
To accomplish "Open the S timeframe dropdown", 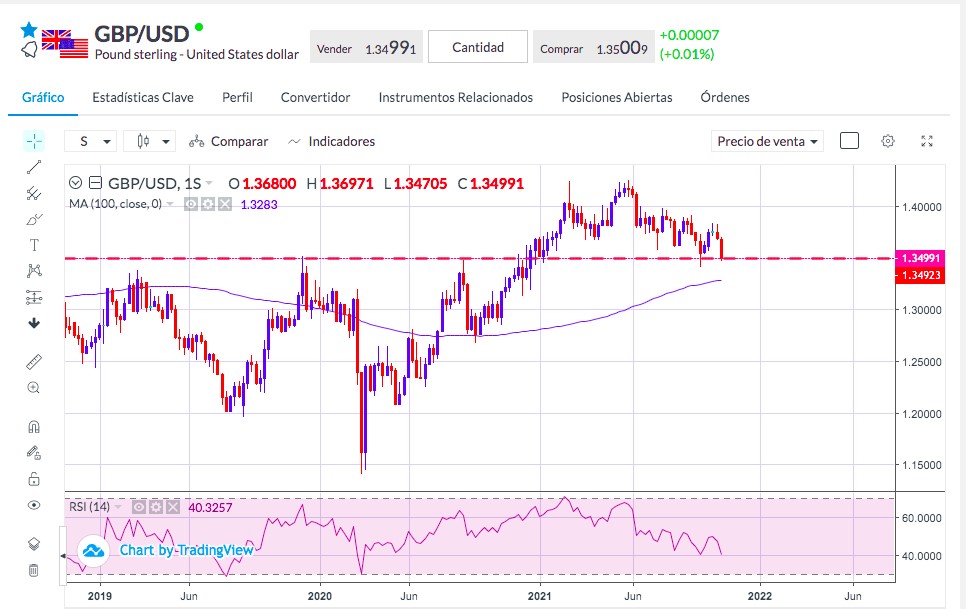I will (91, 142).
